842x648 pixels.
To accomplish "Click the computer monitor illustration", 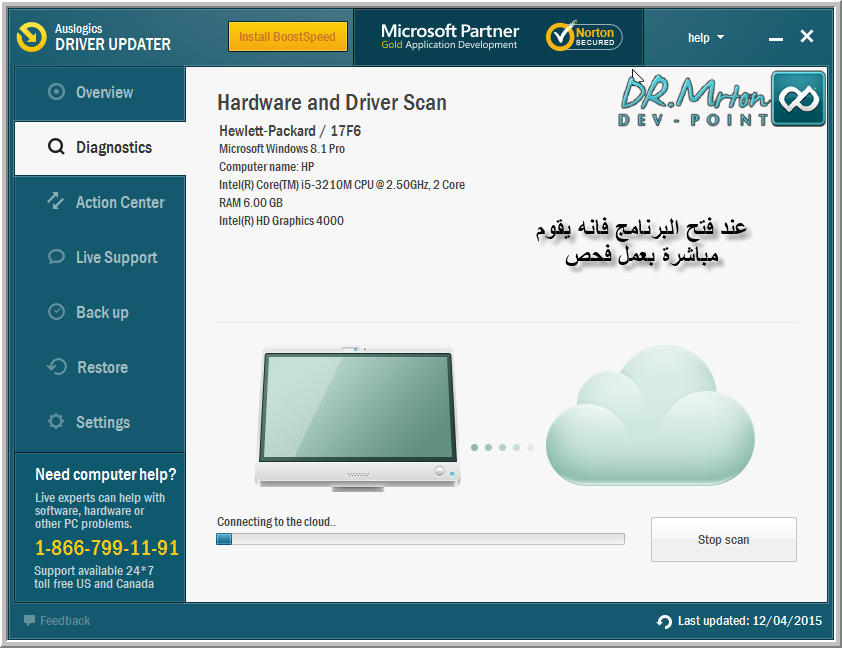I will (358, 419).
